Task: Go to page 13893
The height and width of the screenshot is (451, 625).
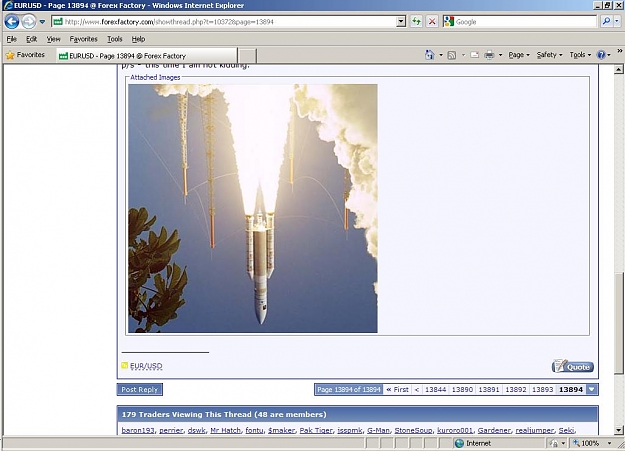Action: [542, 390]
